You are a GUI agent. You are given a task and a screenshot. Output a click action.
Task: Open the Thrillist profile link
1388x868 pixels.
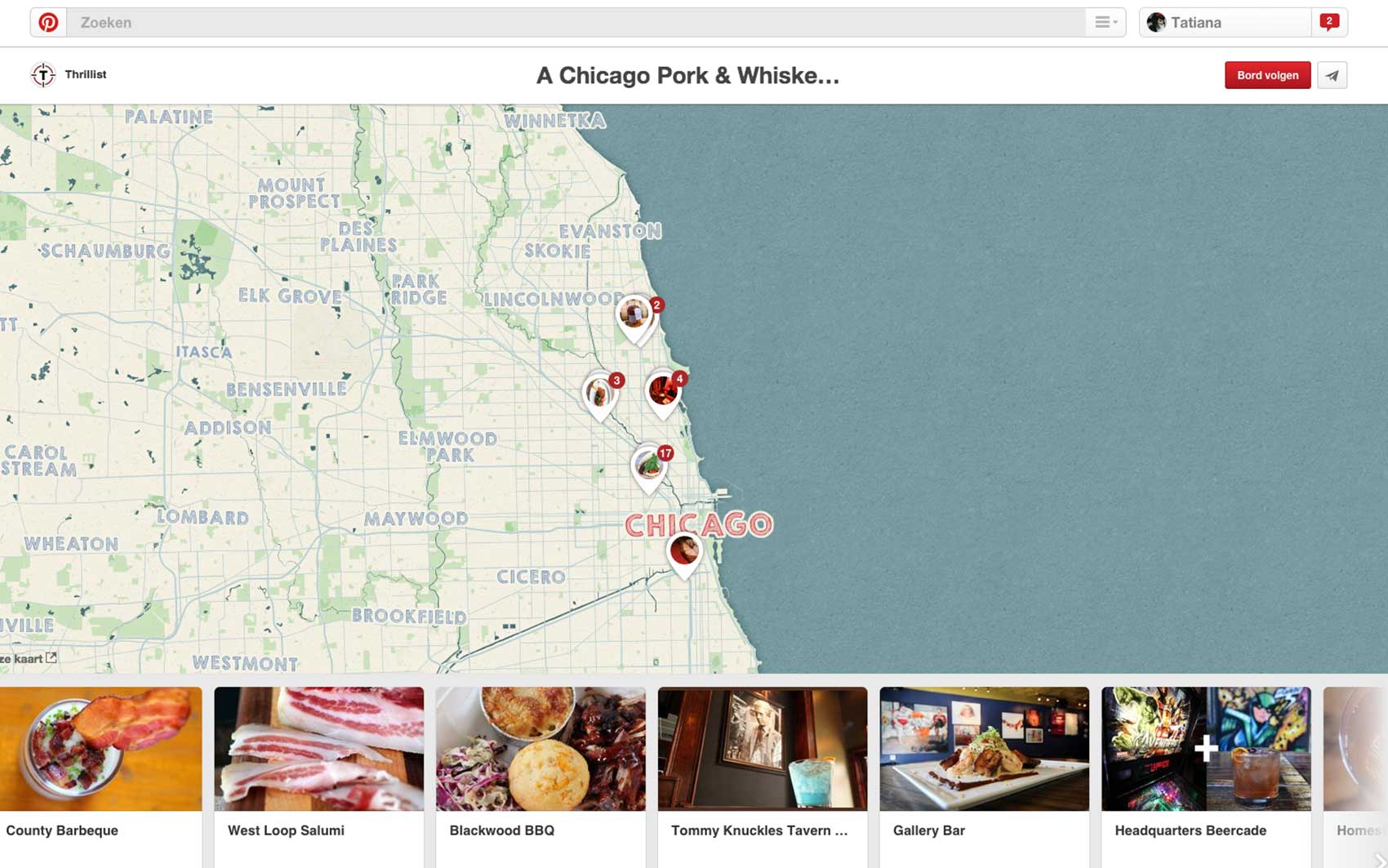pos(86,74)
